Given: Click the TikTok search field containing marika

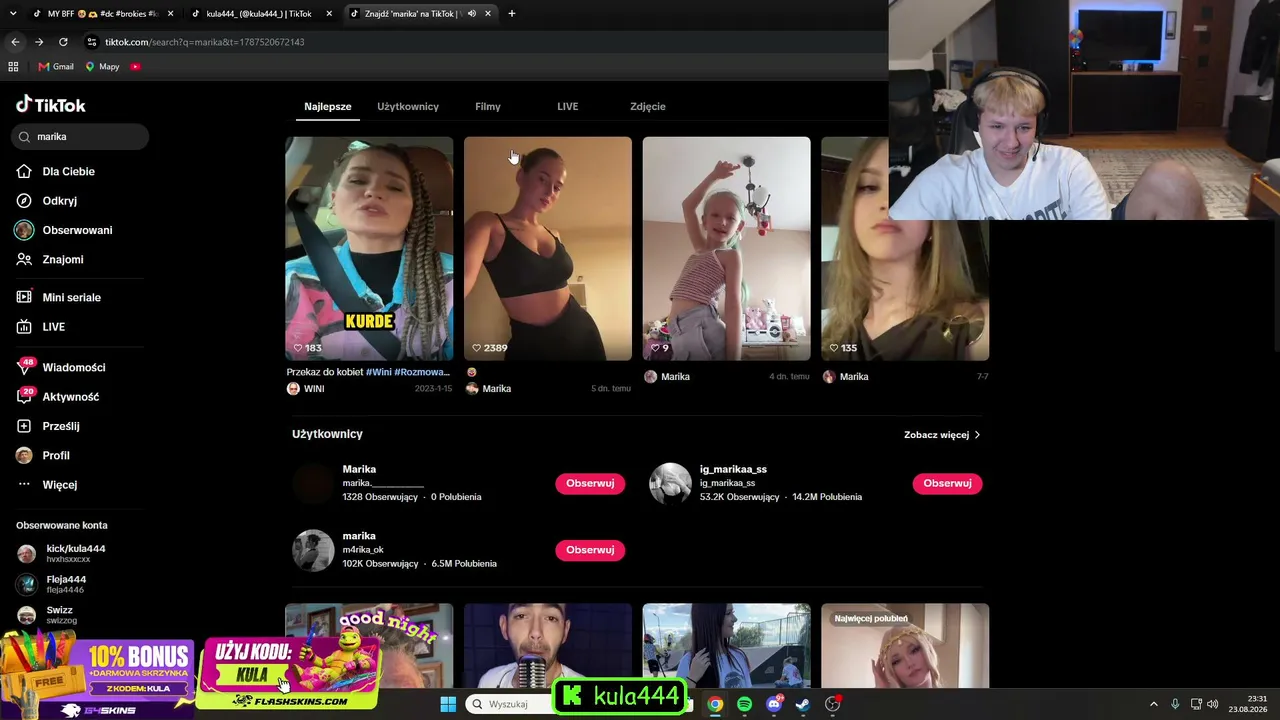Looking at the screenshot, I should click(x=81, y=136).
